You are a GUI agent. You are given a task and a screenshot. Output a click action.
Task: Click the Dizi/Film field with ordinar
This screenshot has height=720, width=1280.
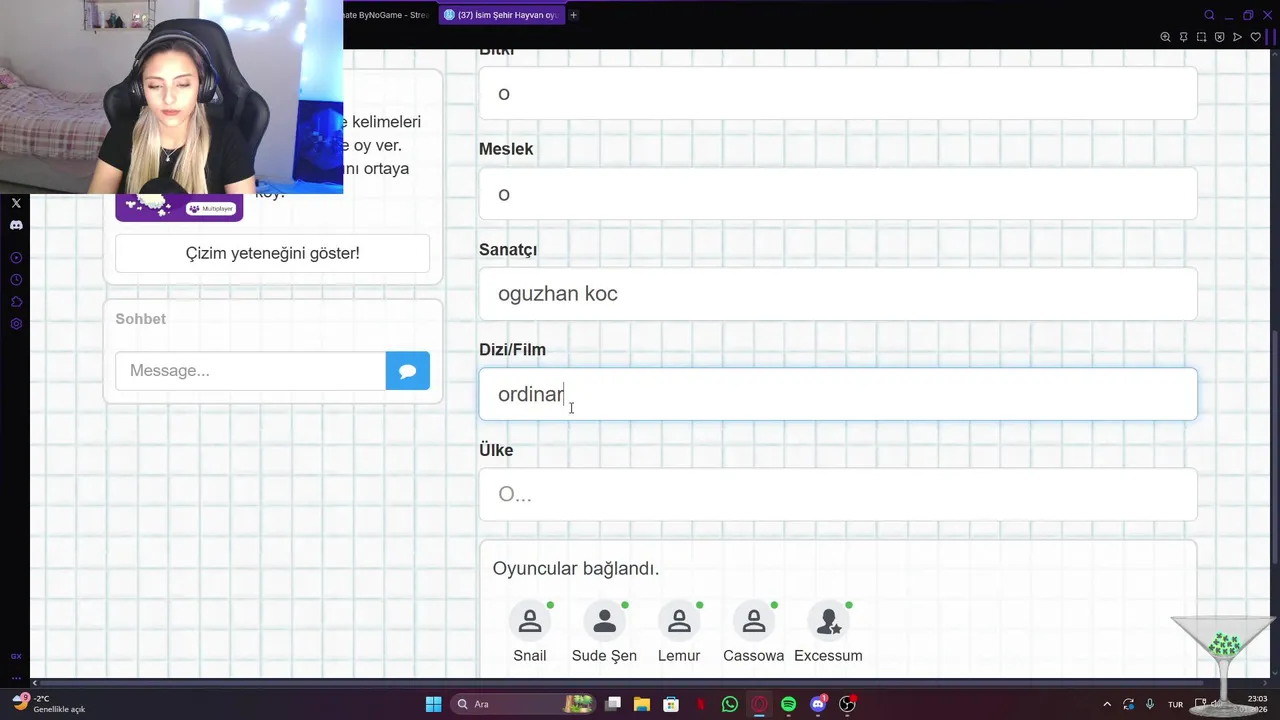point(838,394)
